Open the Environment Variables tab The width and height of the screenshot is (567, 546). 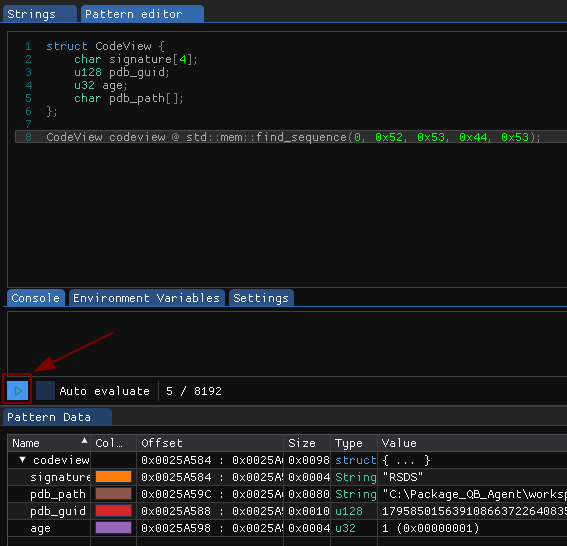[146, 298]
